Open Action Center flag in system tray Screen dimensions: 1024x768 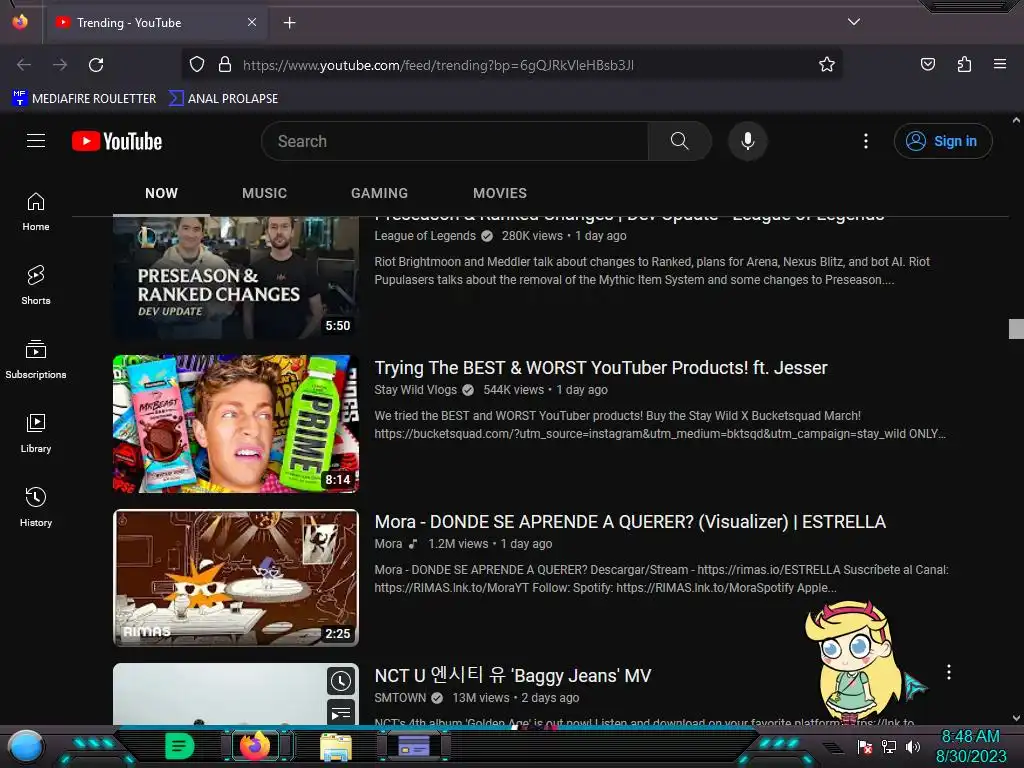click(x=865, y=746)
